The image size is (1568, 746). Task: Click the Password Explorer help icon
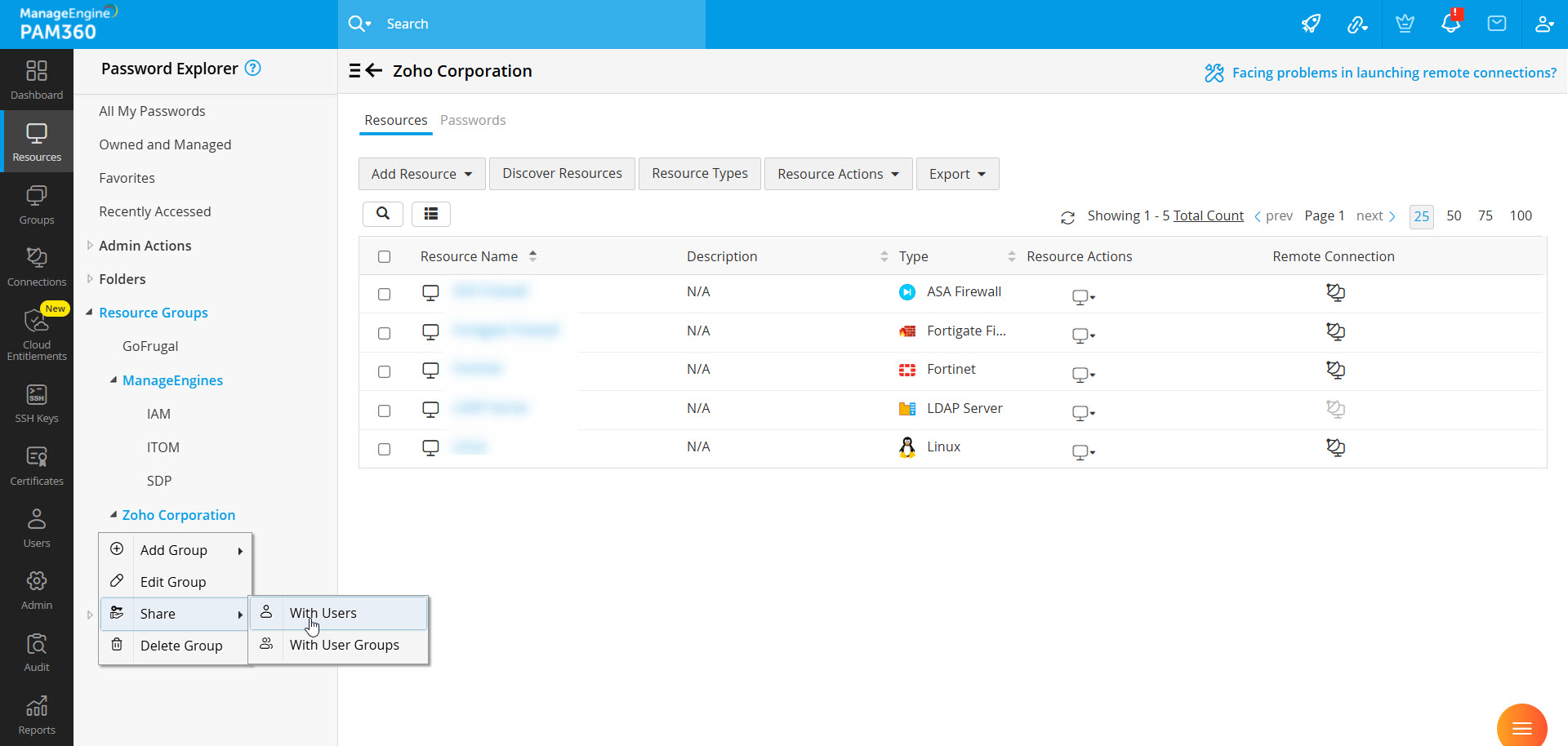[x=253, y=69]
